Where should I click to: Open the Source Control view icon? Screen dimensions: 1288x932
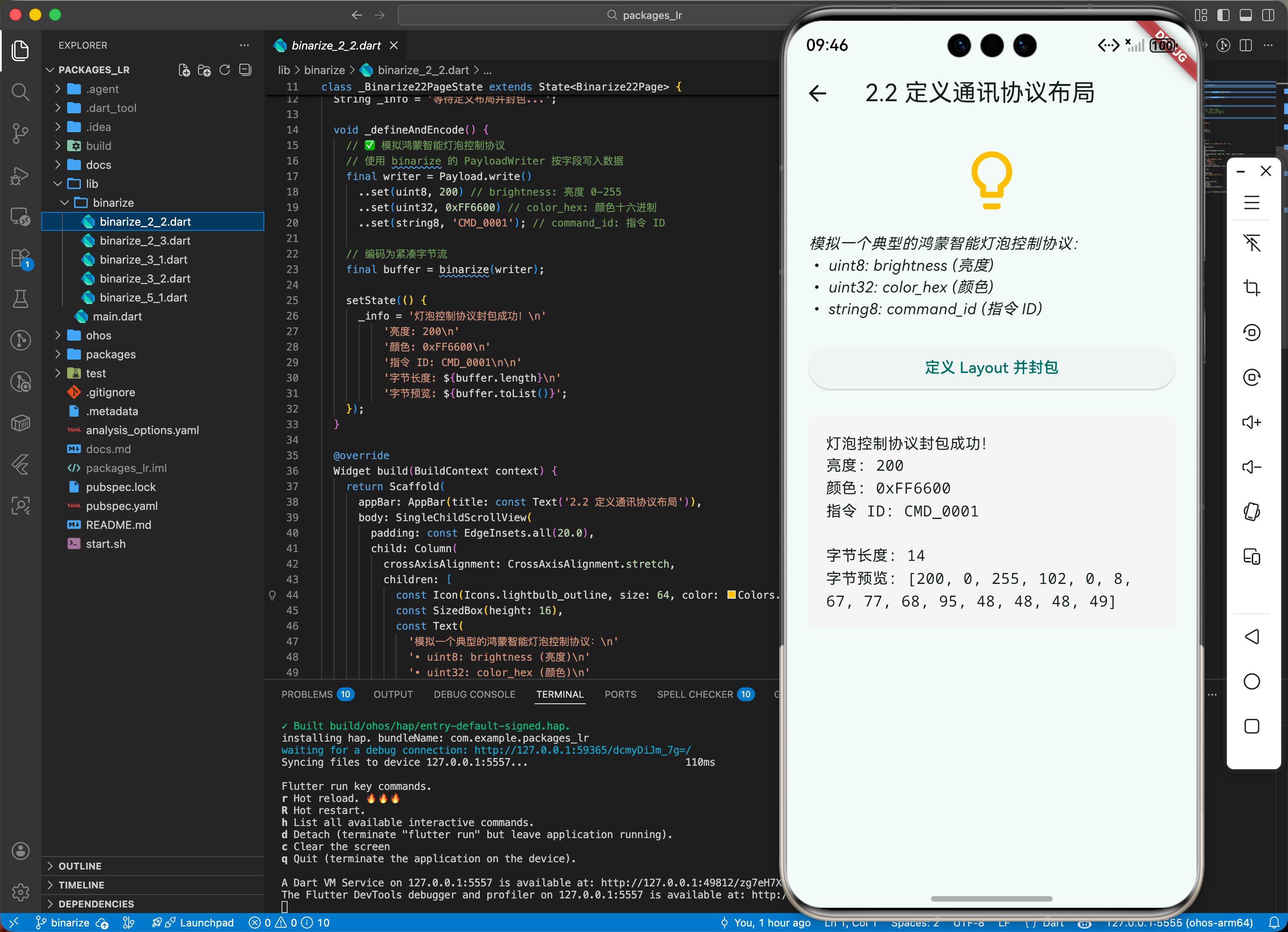pyautogui.click(x=20, y=134)
